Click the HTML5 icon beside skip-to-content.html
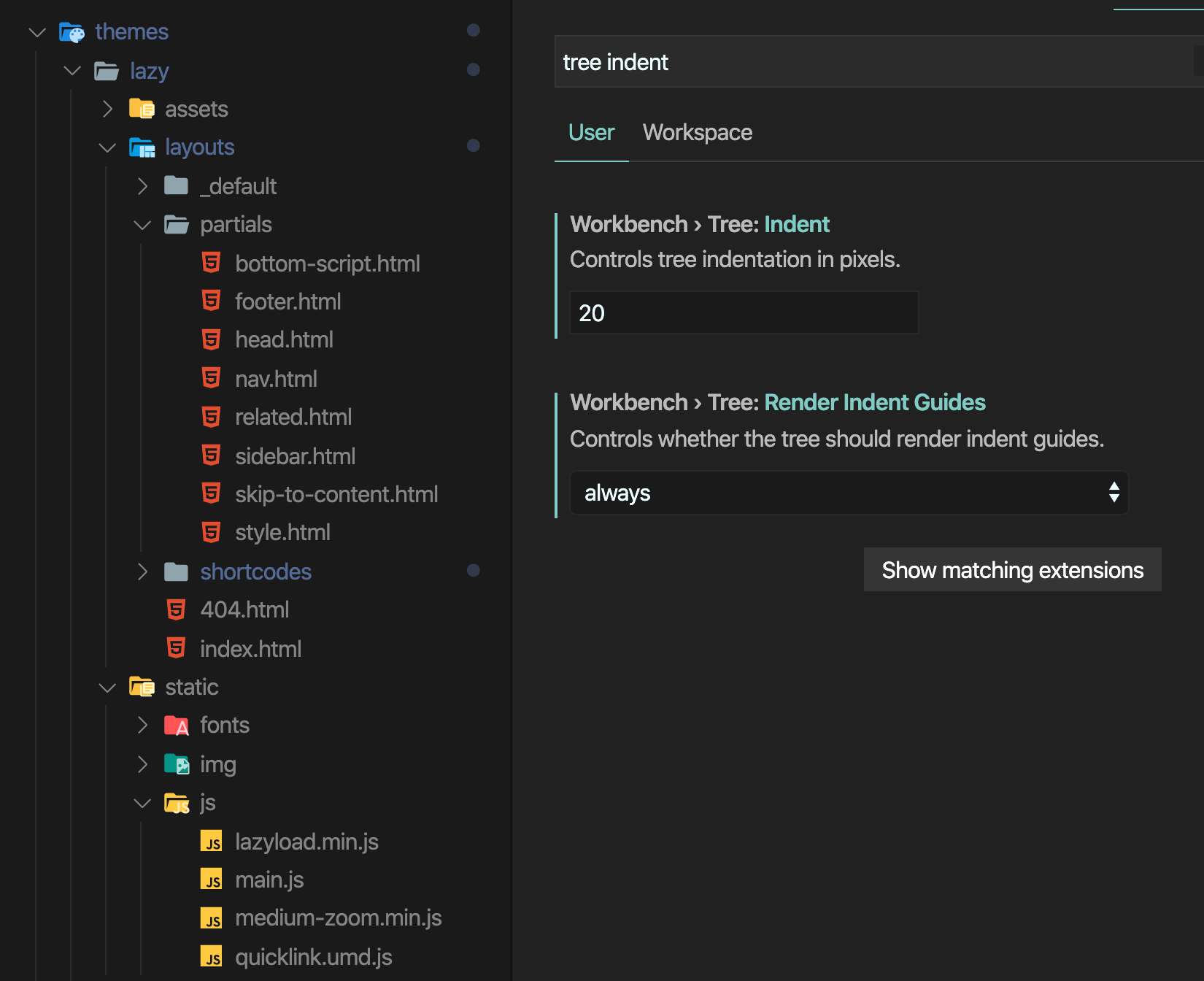 tap(211, 493)
